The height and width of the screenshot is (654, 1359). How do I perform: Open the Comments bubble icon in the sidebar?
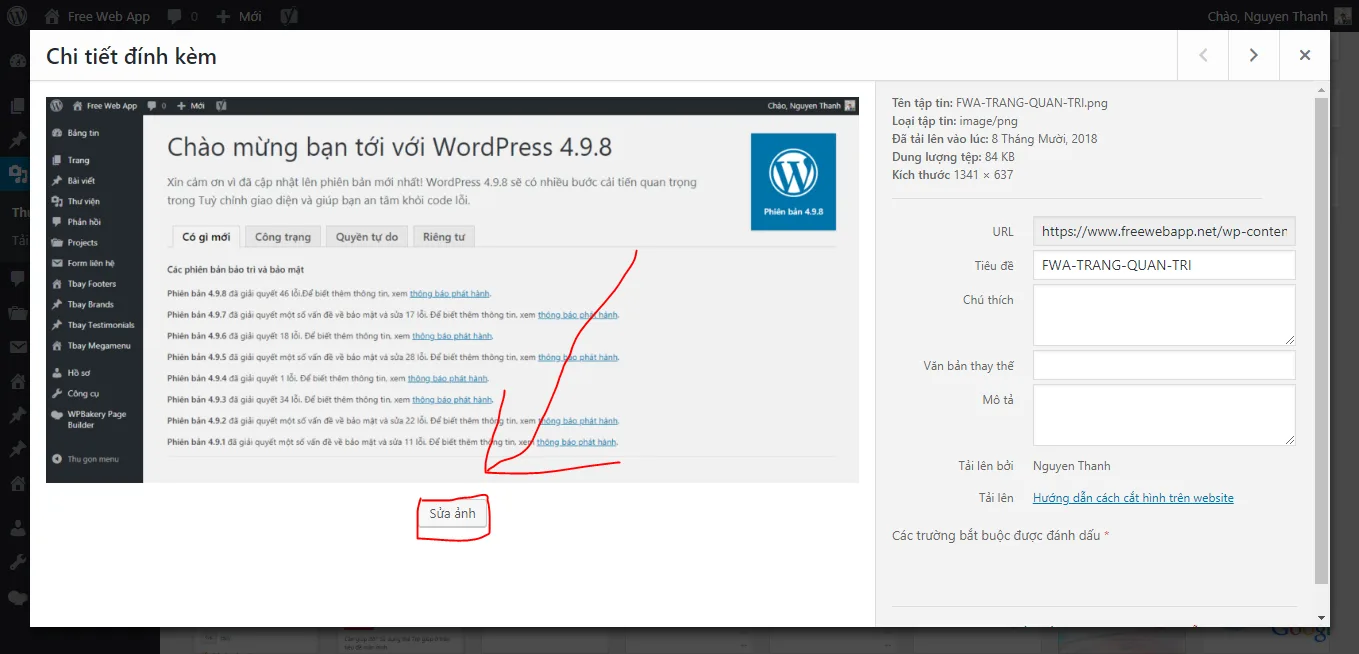point(17,278)
